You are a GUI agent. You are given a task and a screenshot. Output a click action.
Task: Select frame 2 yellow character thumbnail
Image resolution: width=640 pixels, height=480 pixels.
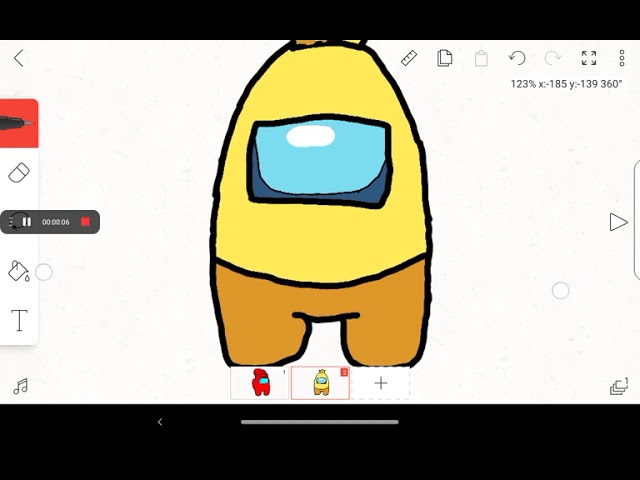click(320, 383)
